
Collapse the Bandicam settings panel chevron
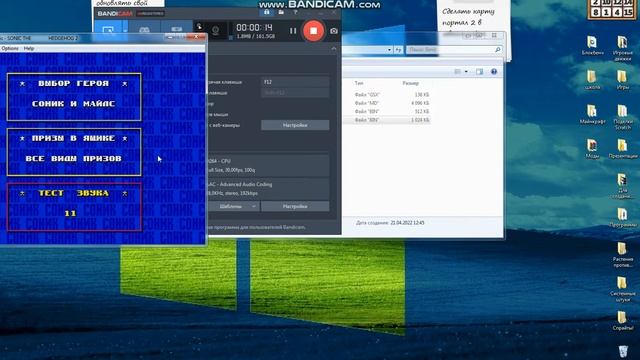click(333, 49)
